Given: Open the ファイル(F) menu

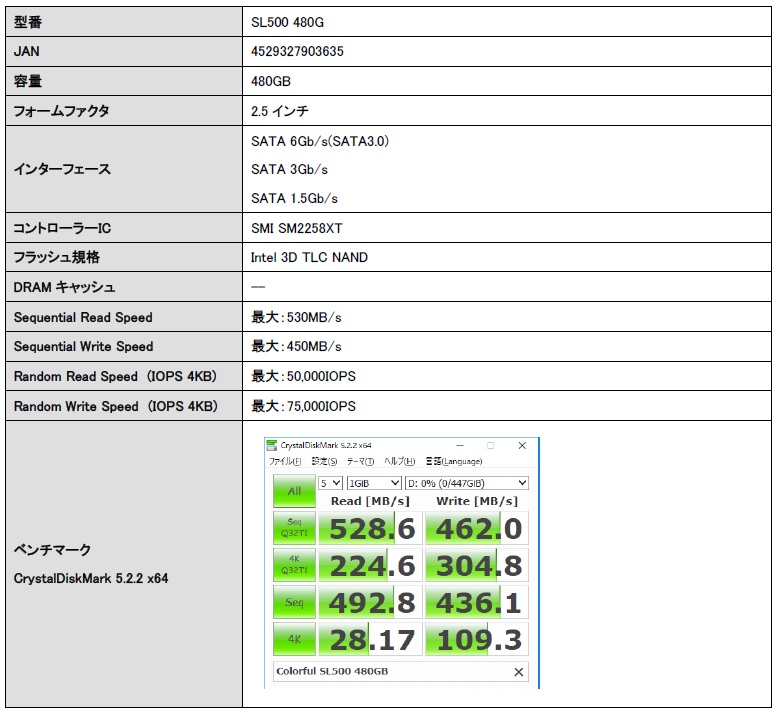Looking at the screenshot, I should coord(285,461).
